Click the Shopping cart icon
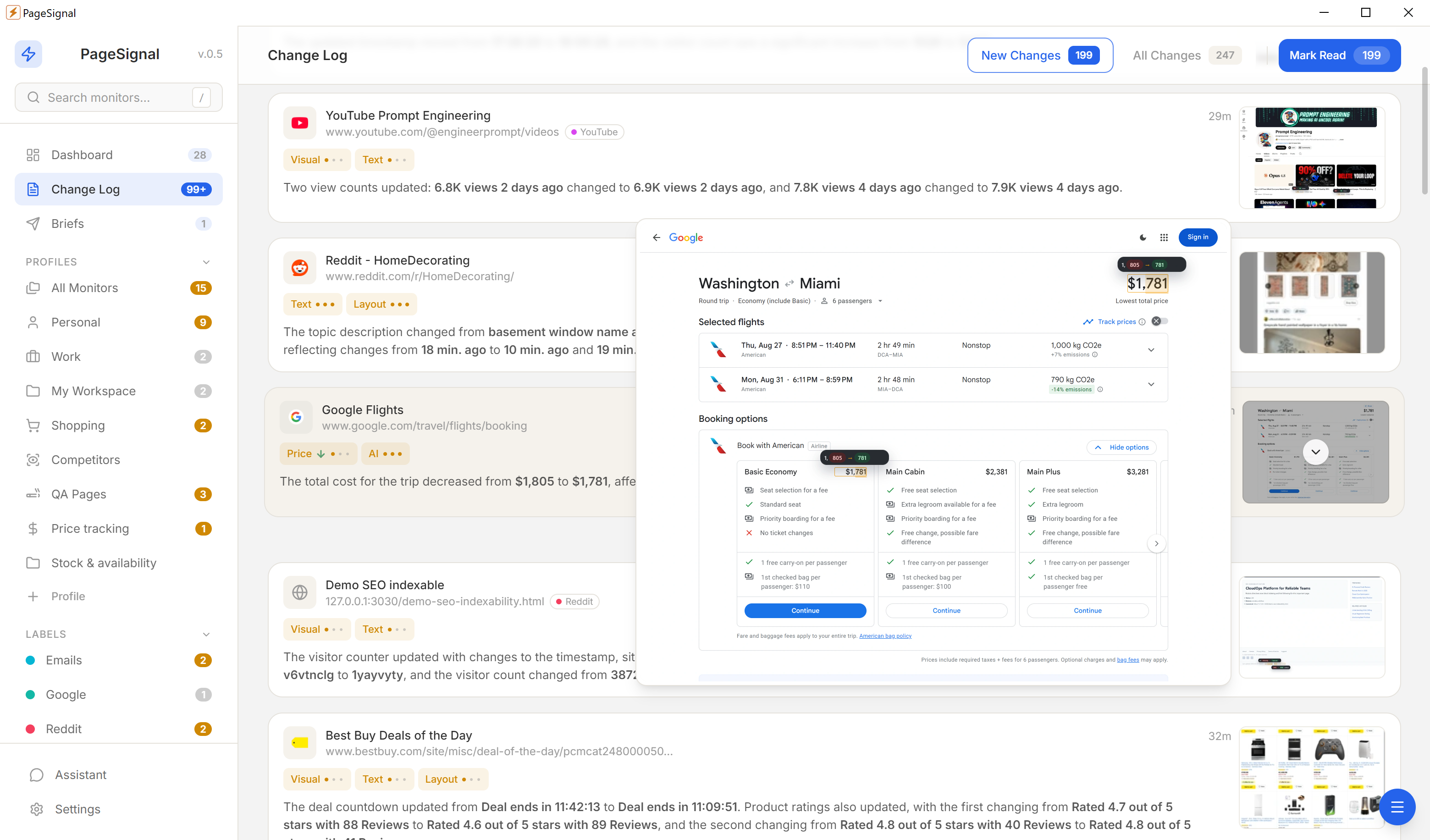The height and width of the screenshot is (840, 1430). (33, 426)
